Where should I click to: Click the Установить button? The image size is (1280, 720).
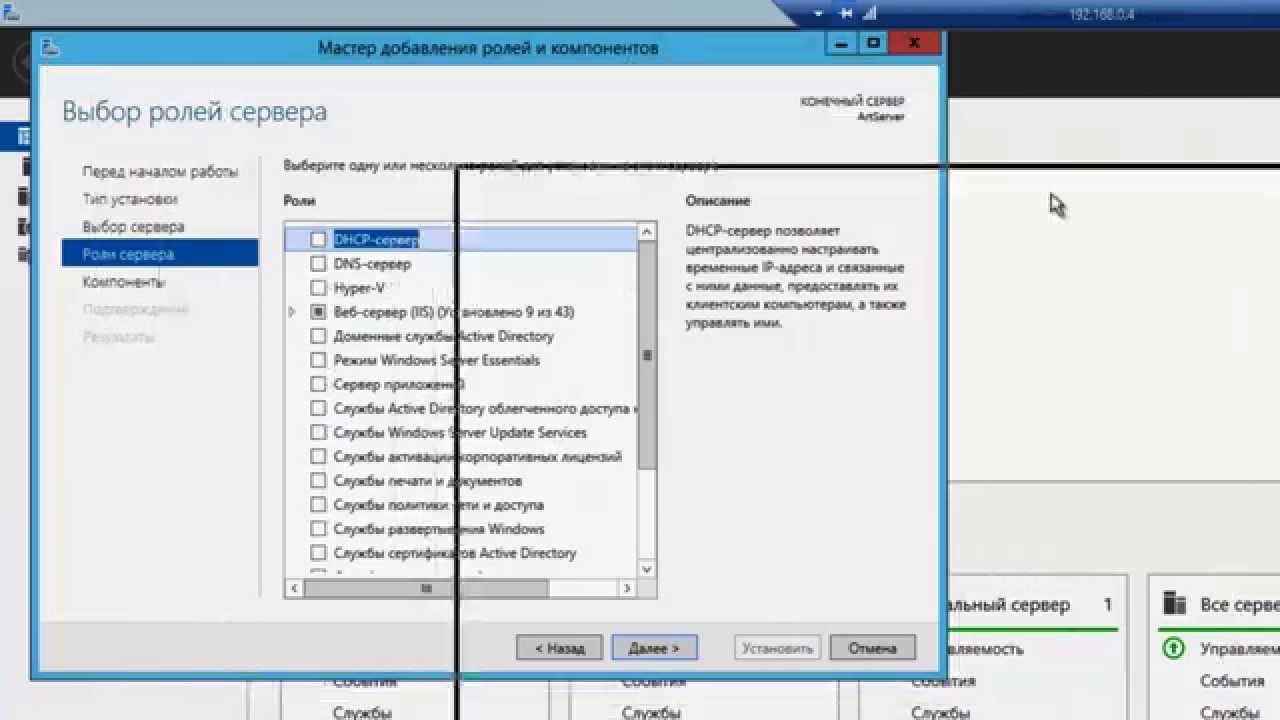(779, 648)
